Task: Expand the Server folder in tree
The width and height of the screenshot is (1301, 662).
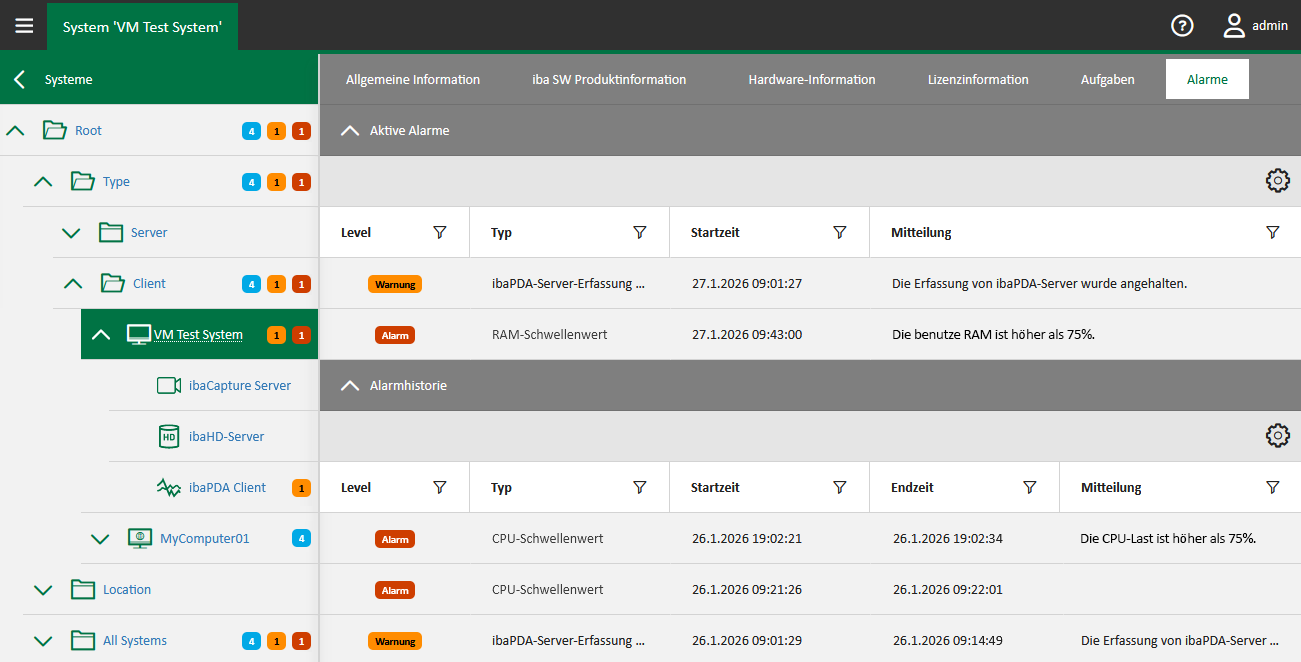Action: point(70,233)
